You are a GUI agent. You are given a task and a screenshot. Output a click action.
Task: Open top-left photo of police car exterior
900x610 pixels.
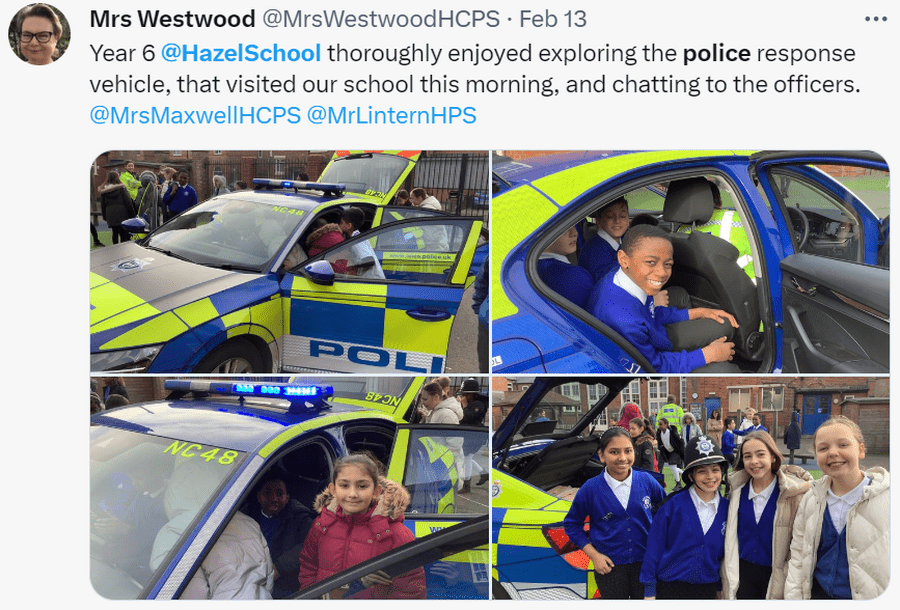289,262
